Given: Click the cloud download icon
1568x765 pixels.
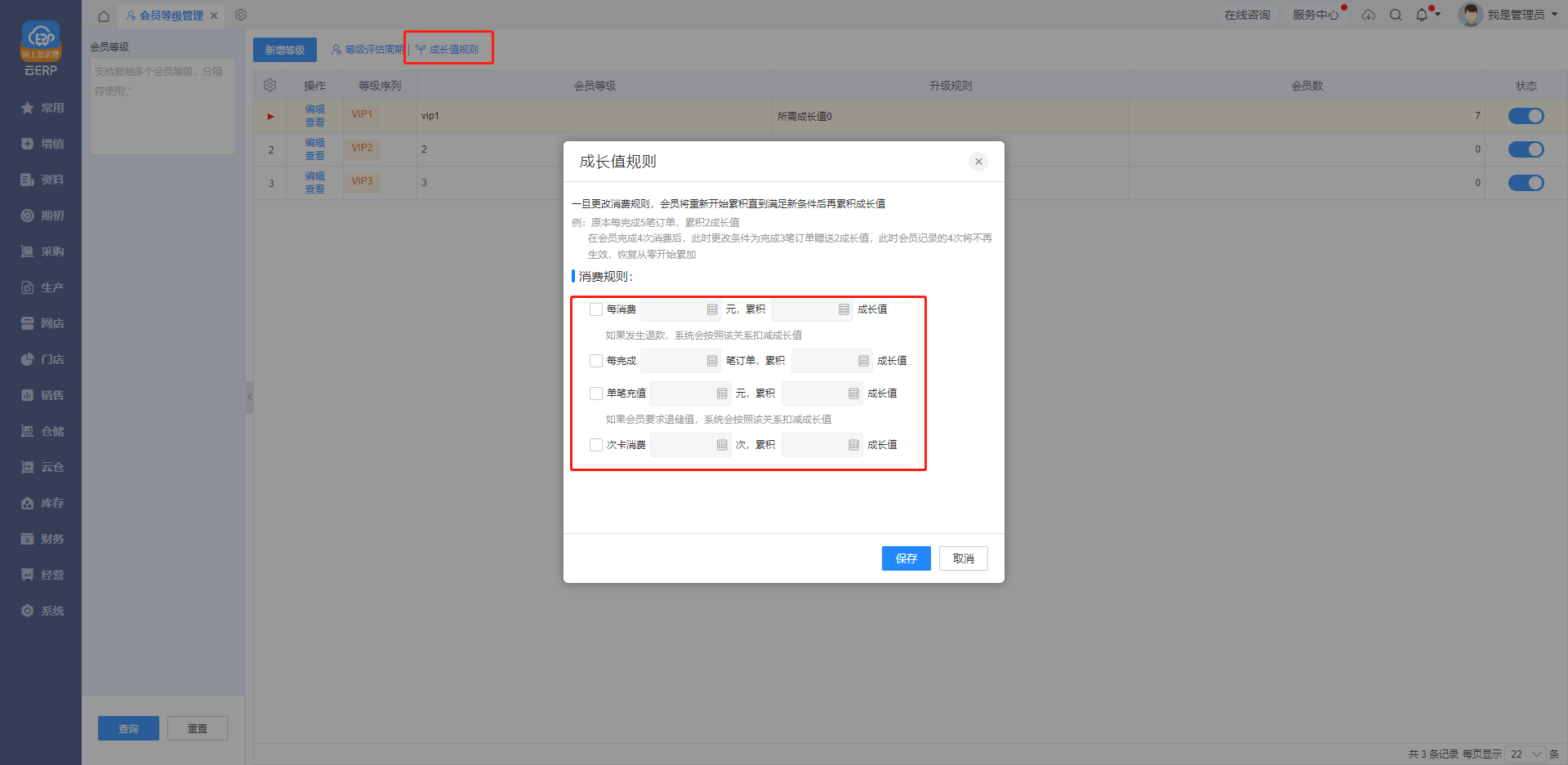Looking at the screenshot, I should 1369,15.
